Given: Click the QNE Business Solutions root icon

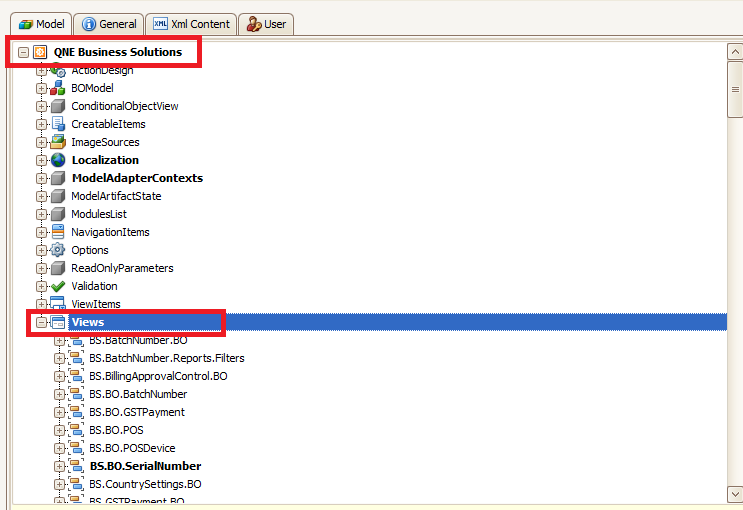Looking at the screenshot, I should click(x=40, y=52).
